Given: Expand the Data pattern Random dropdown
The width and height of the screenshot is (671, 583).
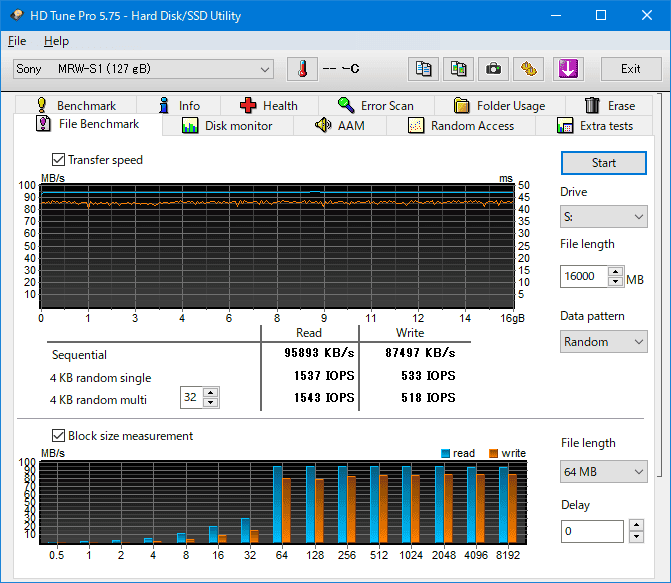Looking at the screenshot, I should pyautogui.click(x=604, y=341).
